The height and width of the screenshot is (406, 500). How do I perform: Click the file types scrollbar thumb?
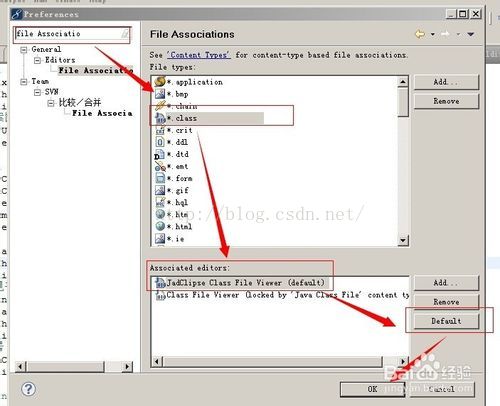coord(403,102)
